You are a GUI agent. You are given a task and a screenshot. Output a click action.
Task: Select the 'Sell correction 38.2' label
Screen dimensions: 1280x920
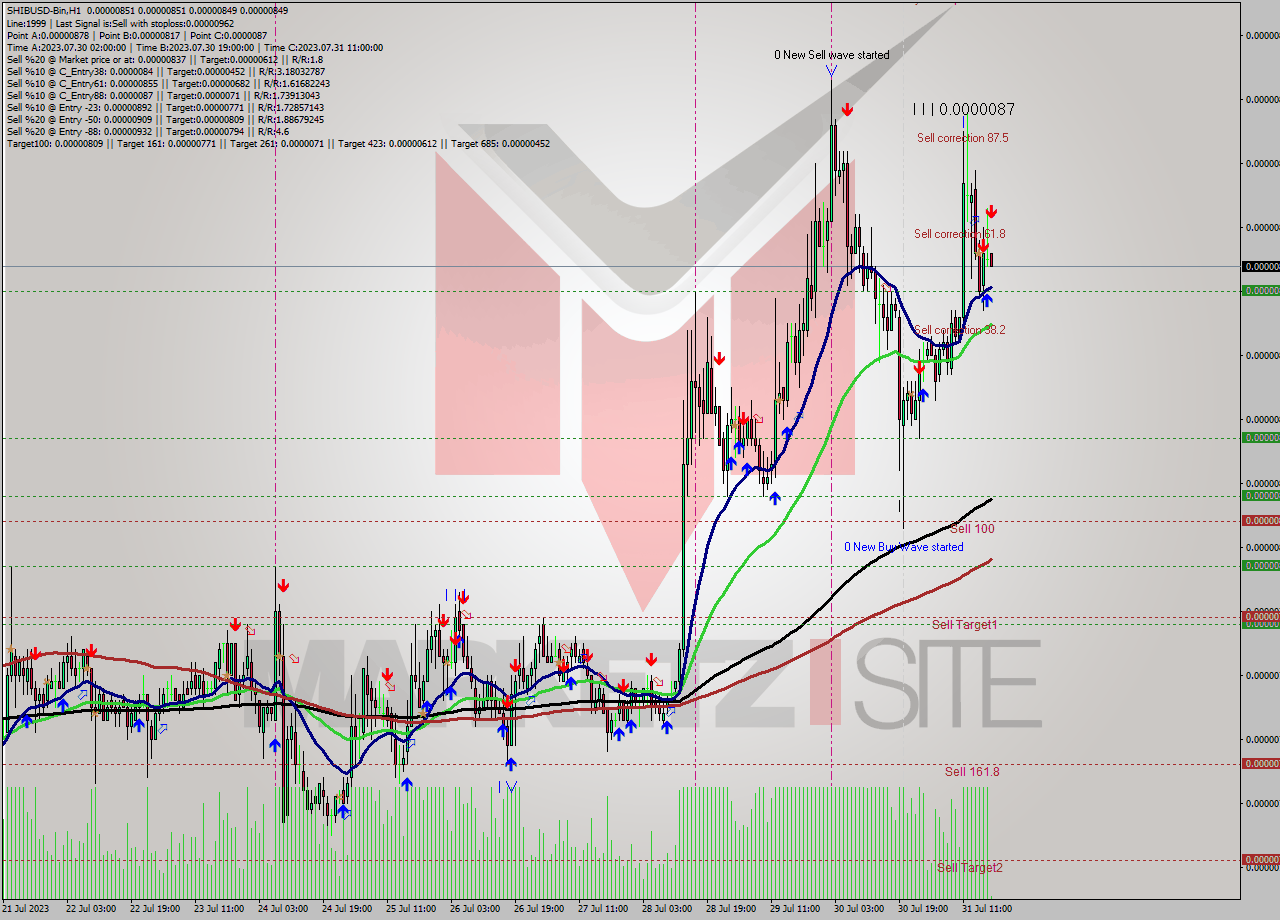tap(959, 330)
